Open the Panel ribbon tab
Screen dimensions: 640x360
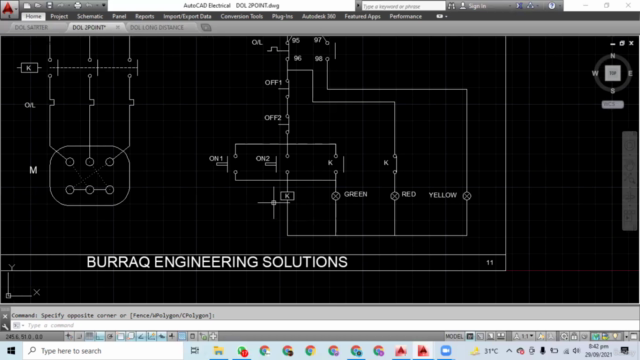point(119,16)
